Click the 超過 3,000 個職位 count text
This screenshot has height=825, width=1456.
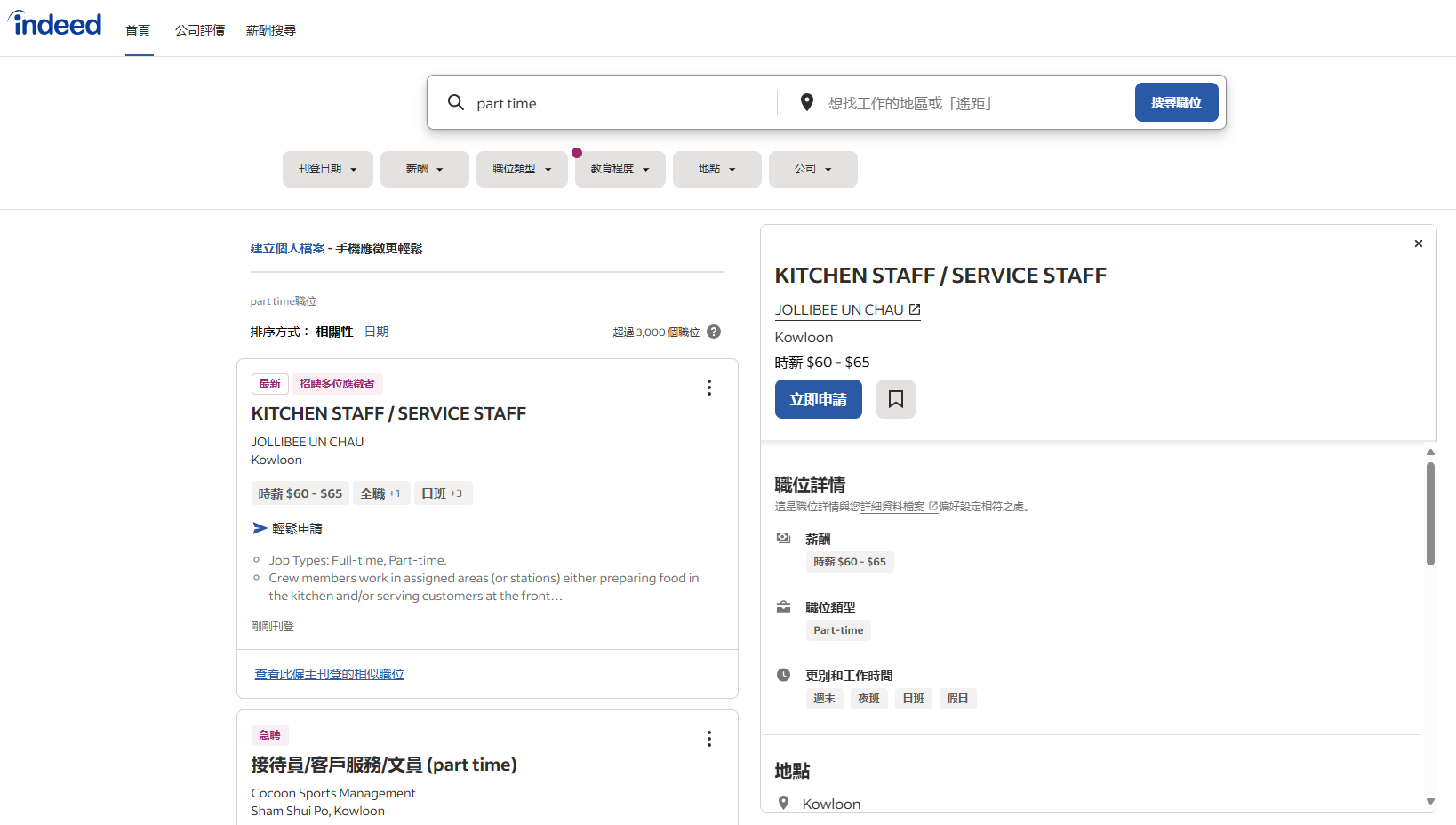(x=656, y=332)
